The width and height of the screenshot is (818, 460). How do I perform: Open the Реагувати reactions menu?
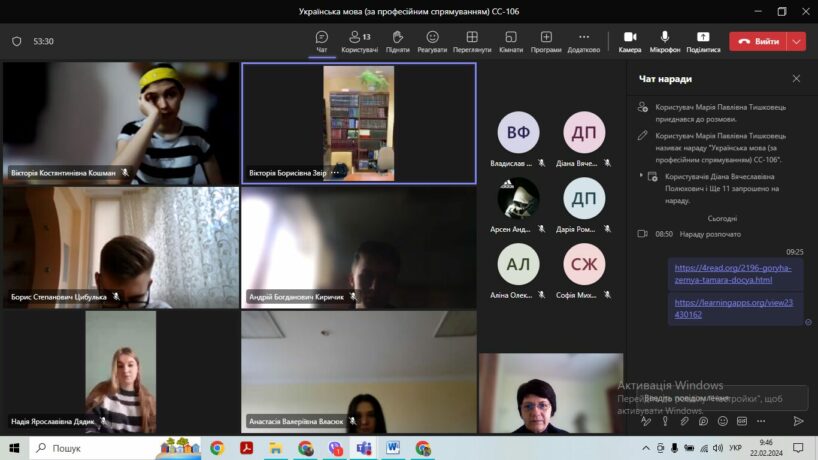coord(432,41)
